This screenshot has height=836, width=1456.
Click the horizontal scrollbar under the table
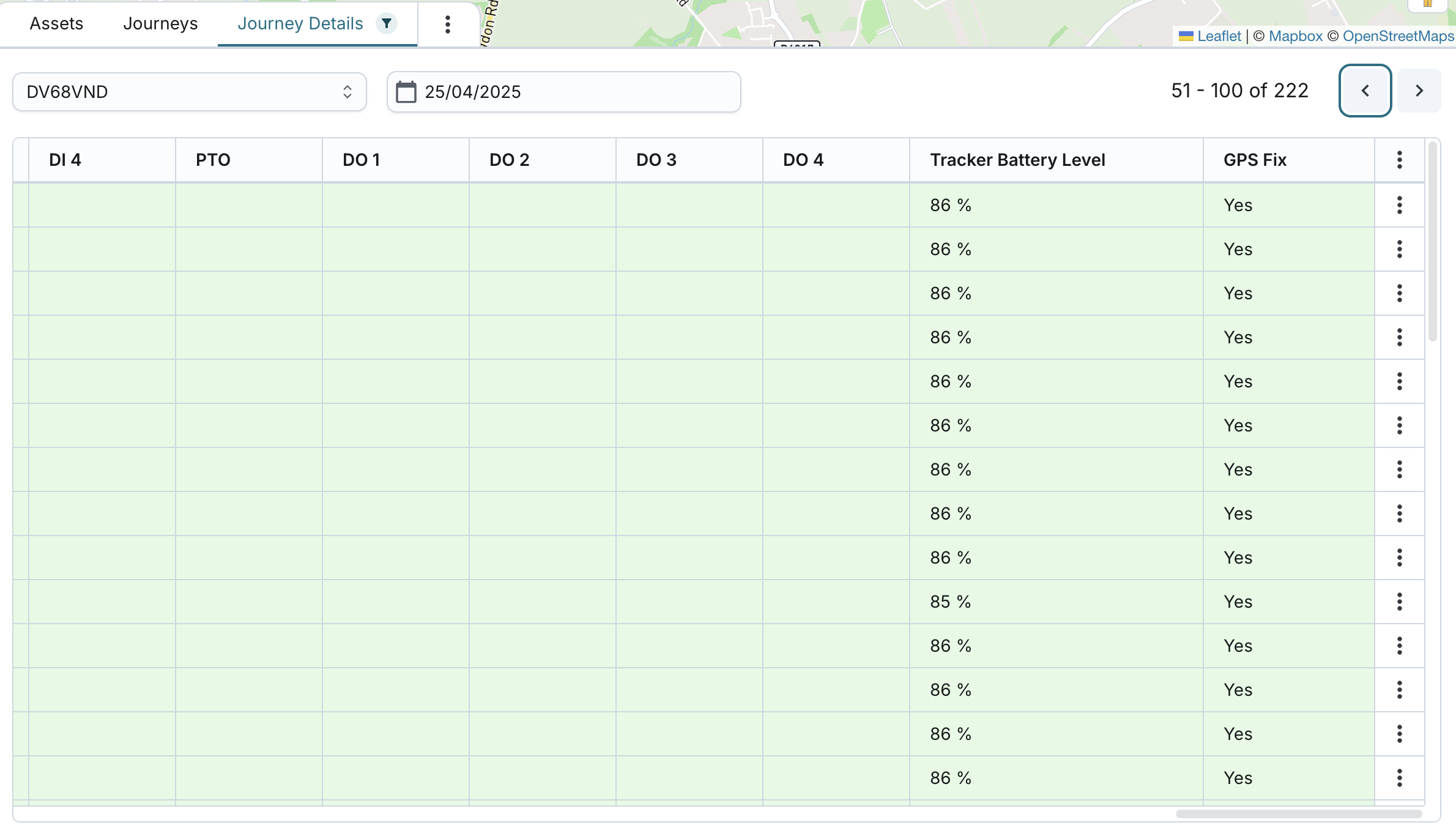coord(1298,814)
